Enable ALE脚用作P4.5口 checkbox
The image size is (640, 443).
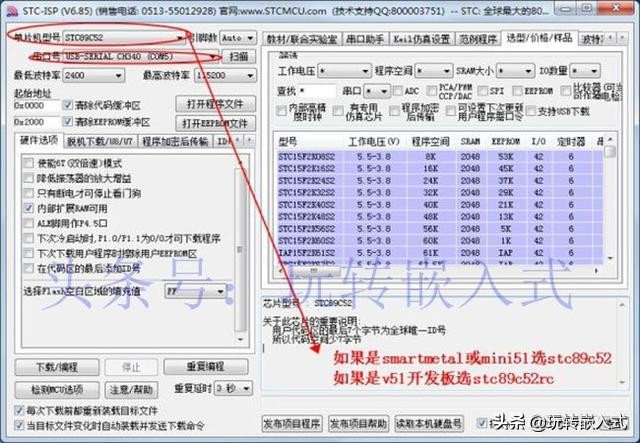click(x=28, y=223)
